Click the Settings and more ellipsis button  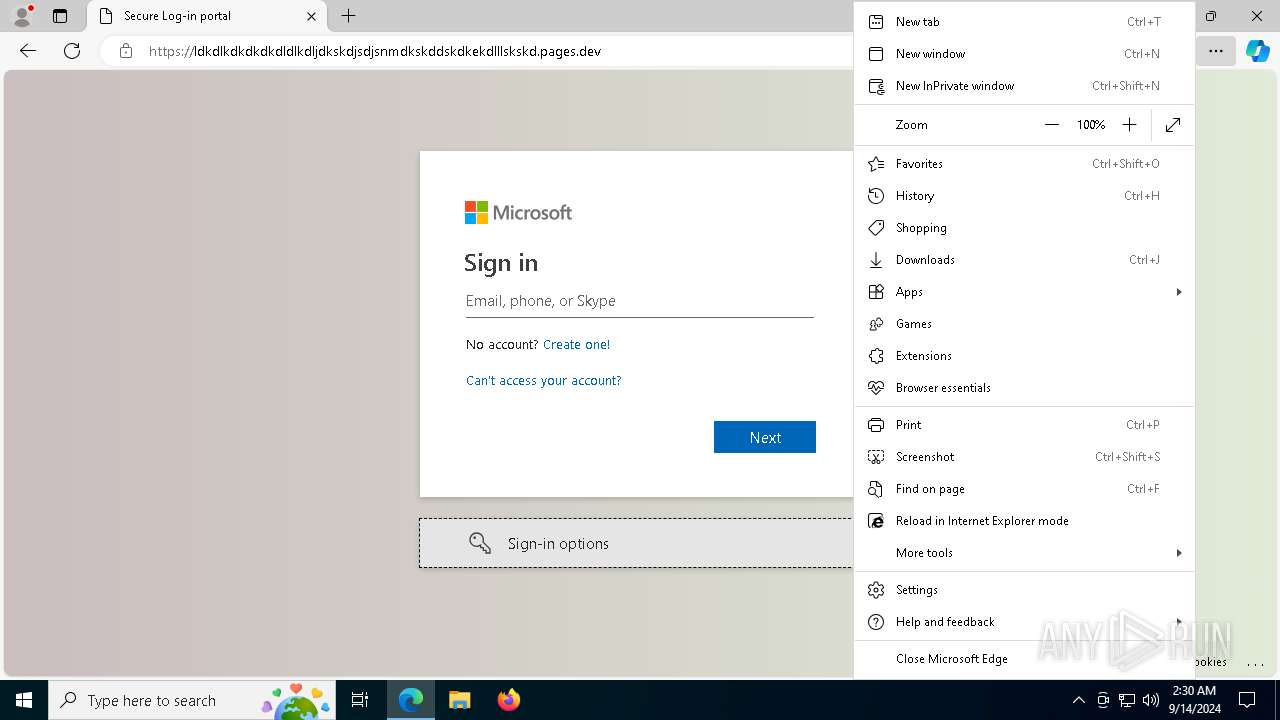coord(1216,51)
